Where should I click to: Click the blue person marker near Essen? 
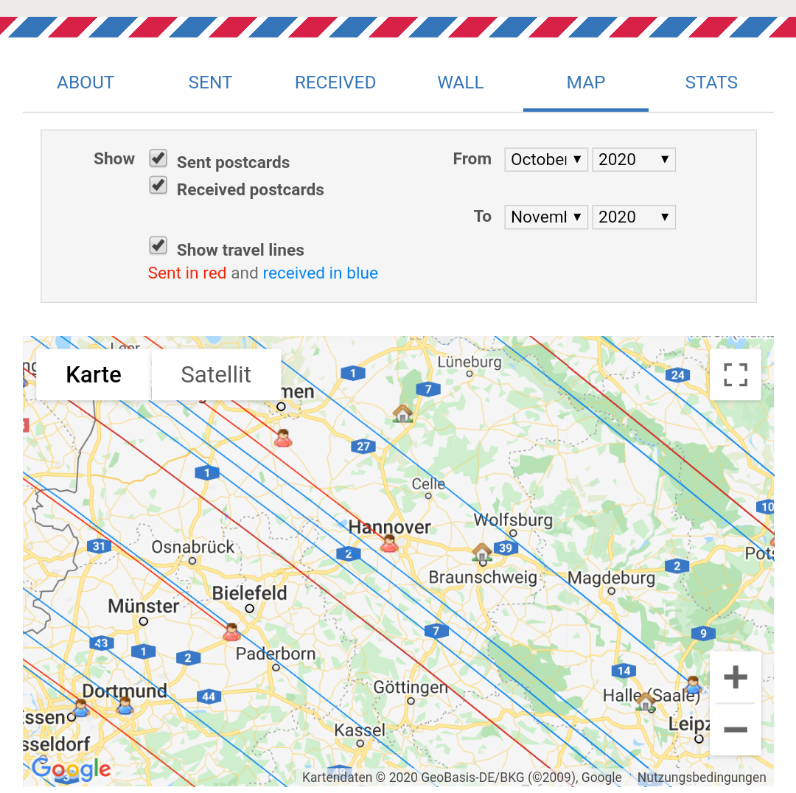point(81,707)
